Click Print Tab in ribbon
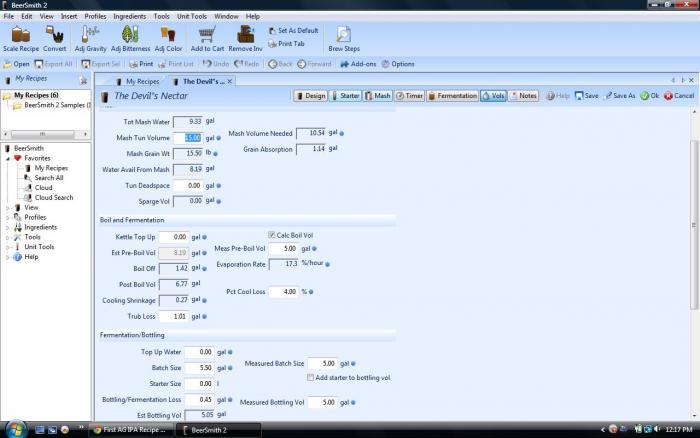Viewport: 700px width, 438px height. click(x=286, y=44)
